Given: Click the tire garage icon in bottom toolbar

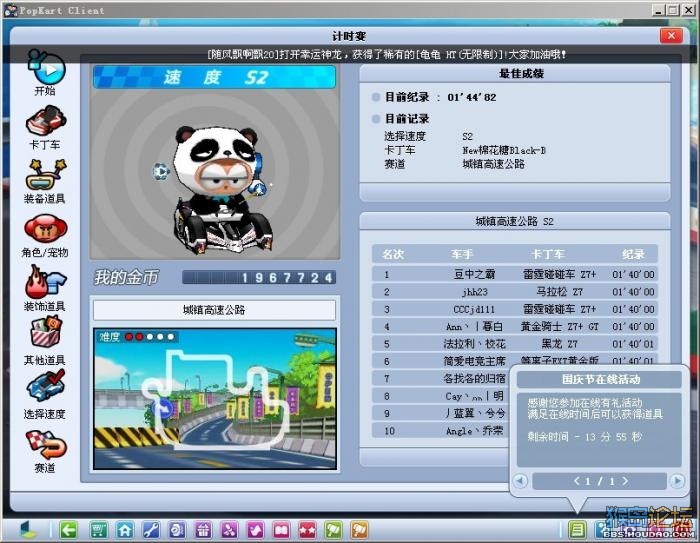Looking at the screenshot, I should [177, 530].
